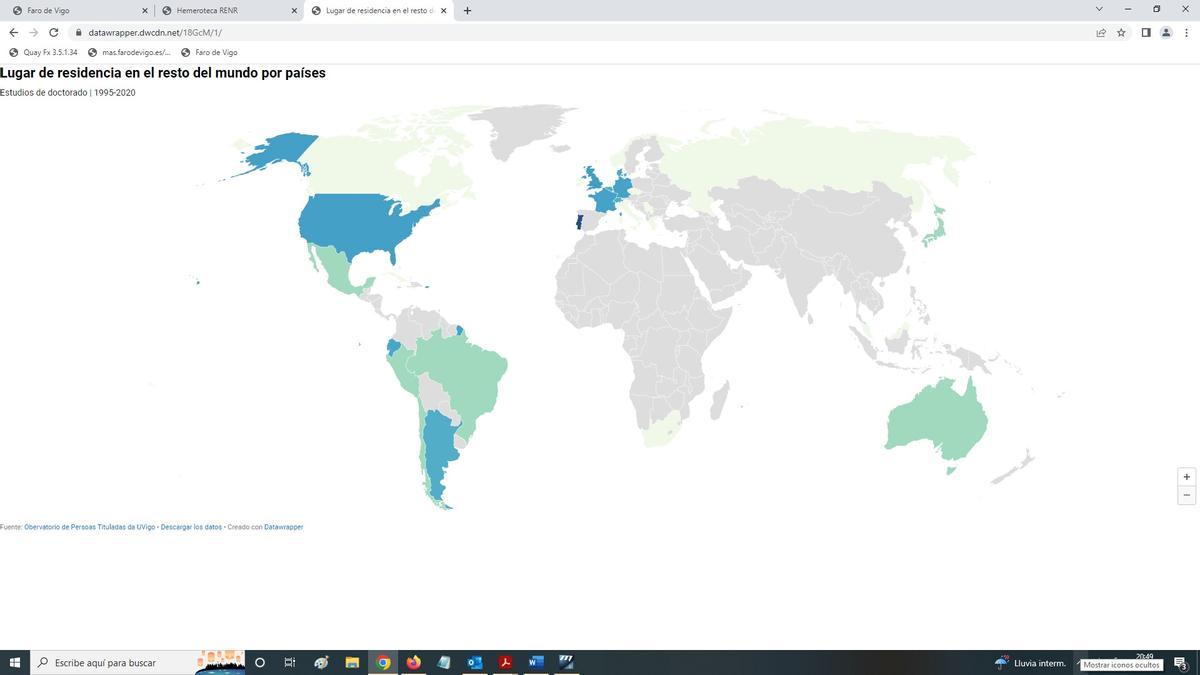Close the Hemeroteca RENR tab
This screenshot has width=1200, height=675.
click(x=294, y=11)
